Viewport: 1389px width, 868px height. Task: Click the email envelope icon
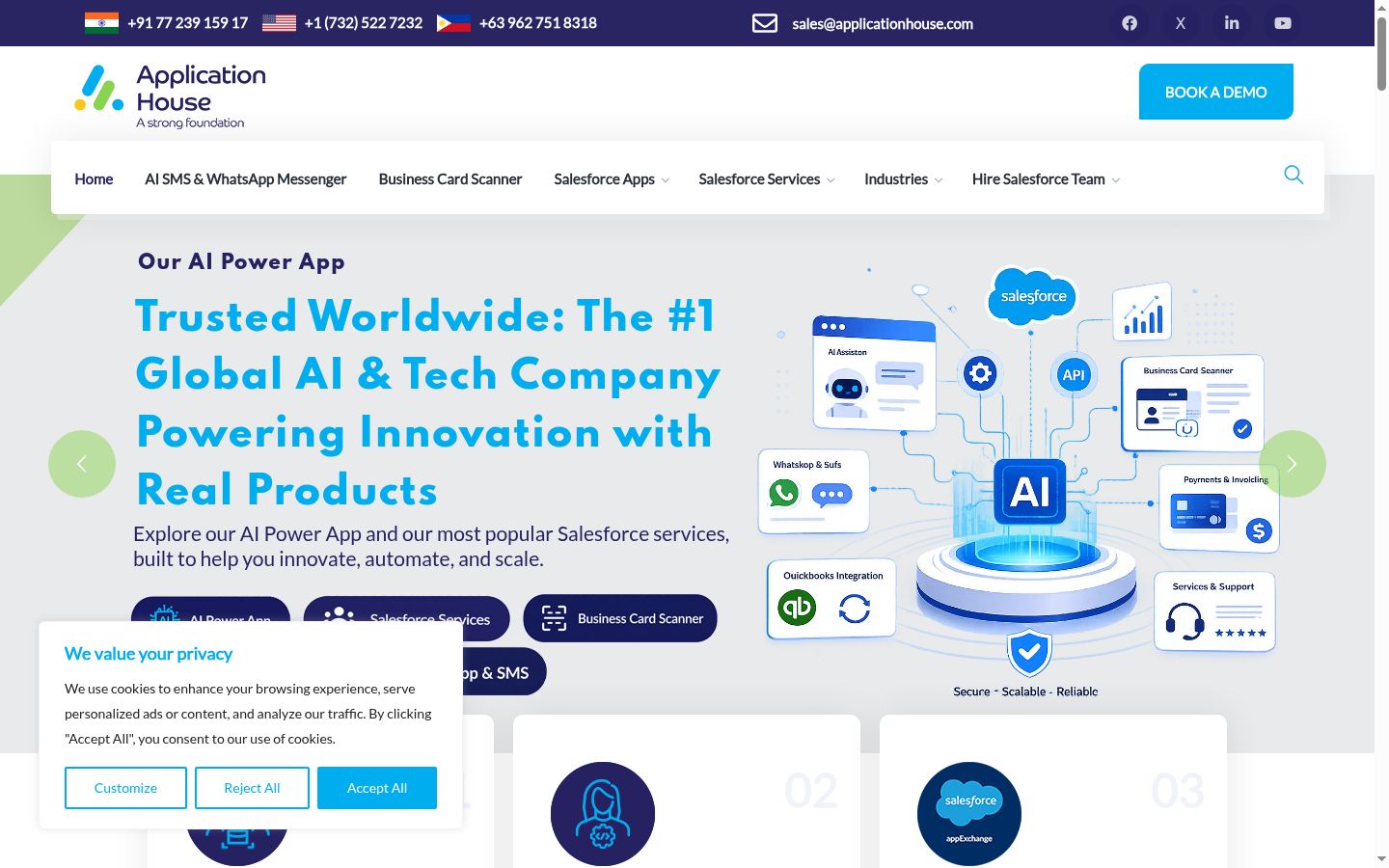(x=765, y=23)
